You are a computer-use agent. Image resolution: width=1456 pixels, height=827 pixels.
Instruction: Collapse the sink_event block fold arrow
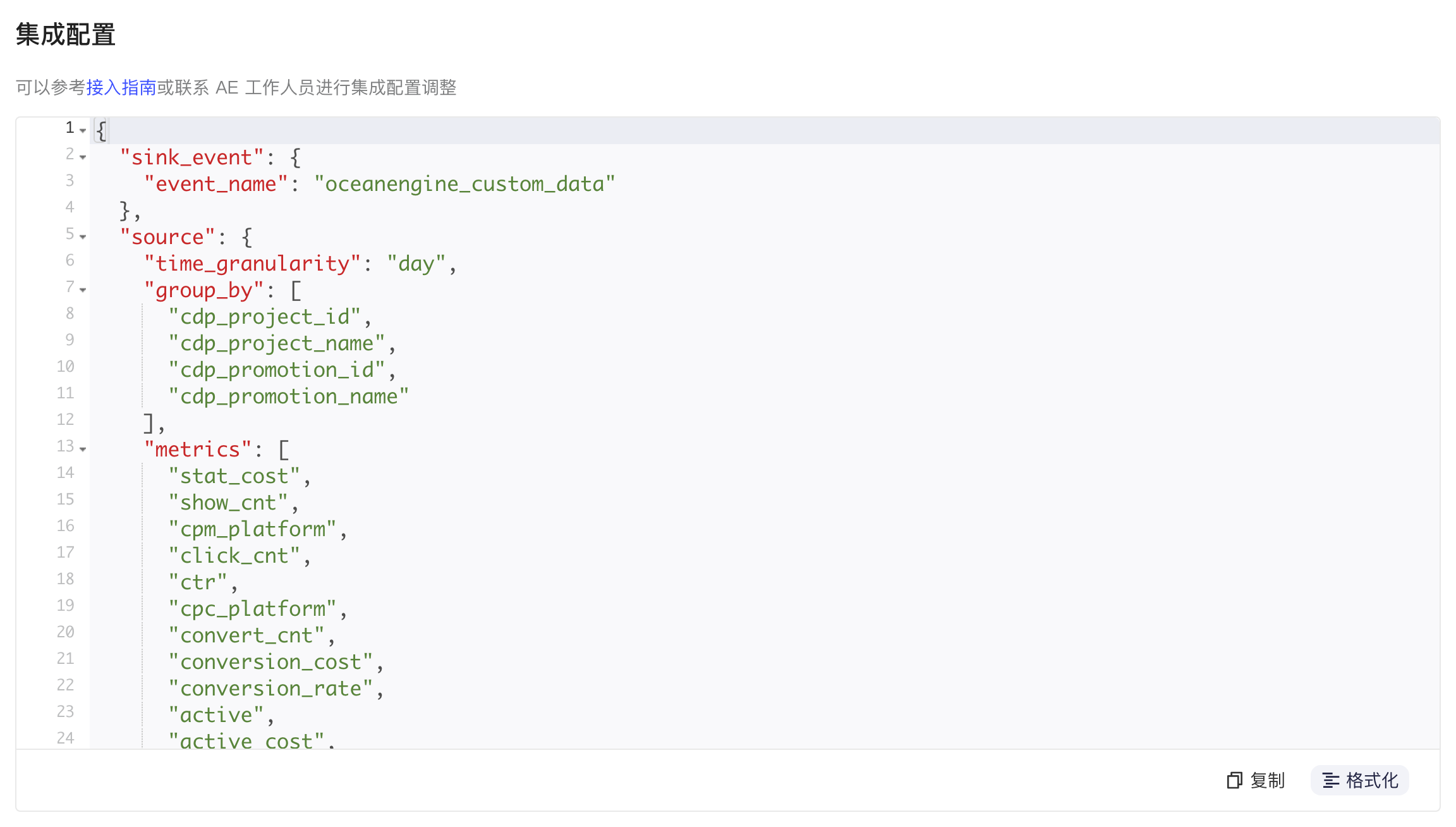tap(83, 157)
